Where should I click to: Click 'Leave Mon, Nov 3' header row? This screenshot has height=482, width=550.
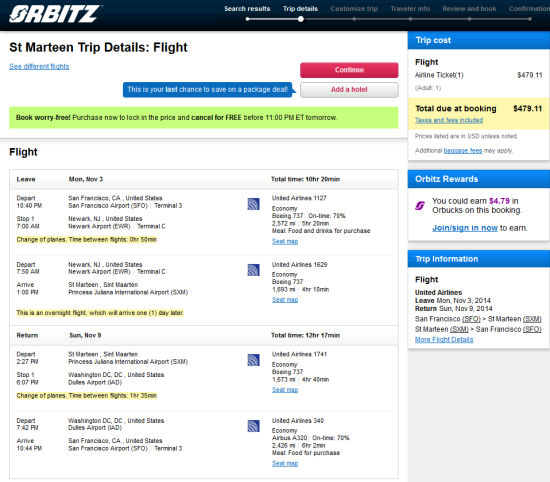click(x=204, y=179)
